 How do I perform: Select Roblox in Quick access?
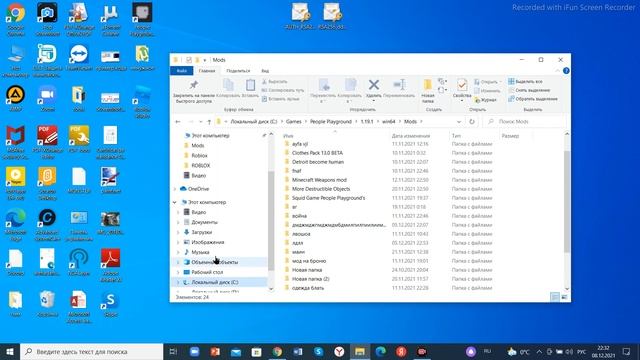(x=199, y=156)
